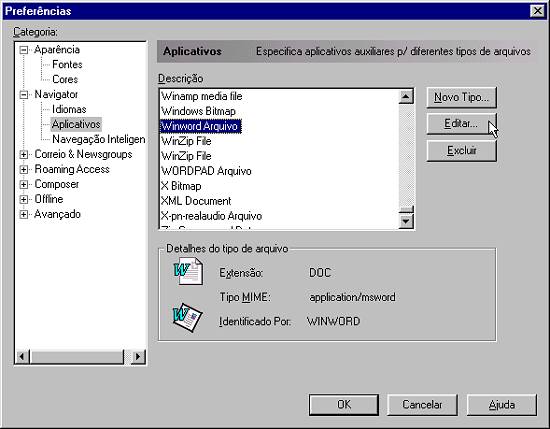Screen dimensions: 550x429
Task: Select WORDPAD Arquivo list entry
Action: pos(206,171)
